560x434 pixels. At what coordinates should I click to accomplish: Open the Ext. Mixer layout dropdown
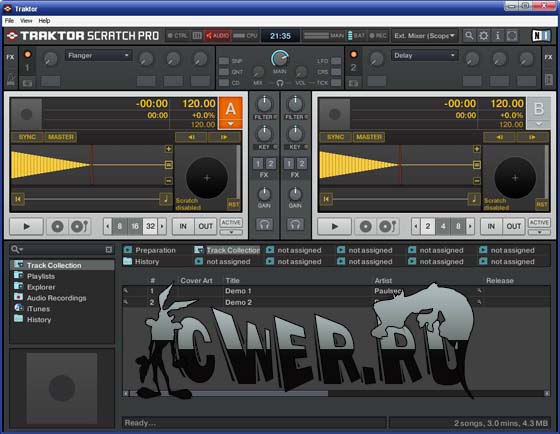(424, 36)
